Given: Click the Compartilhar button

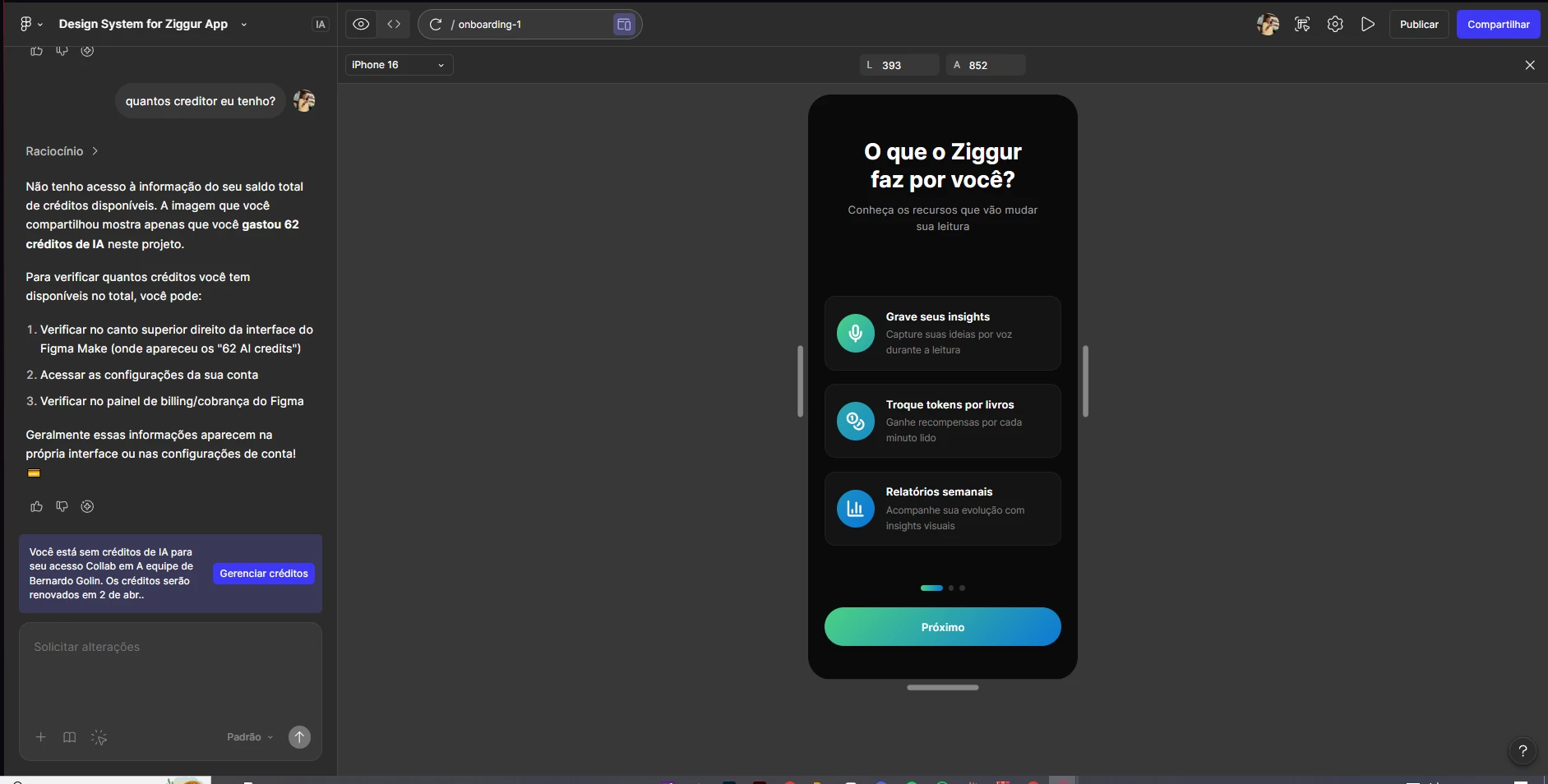Looking at the screenshot, I should pos(1498,25).
